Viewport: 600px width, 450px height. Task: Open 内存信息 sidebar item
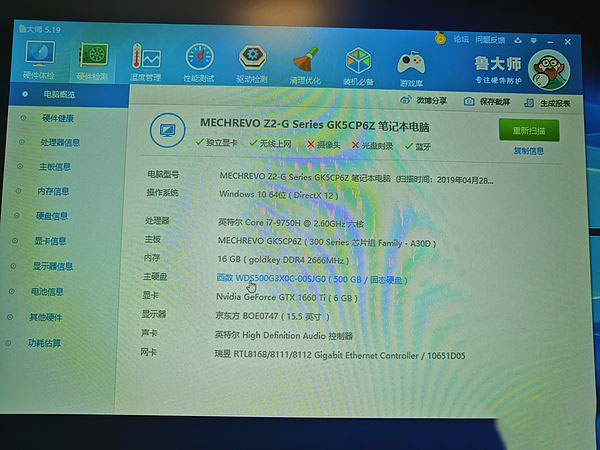click(53, 191)
